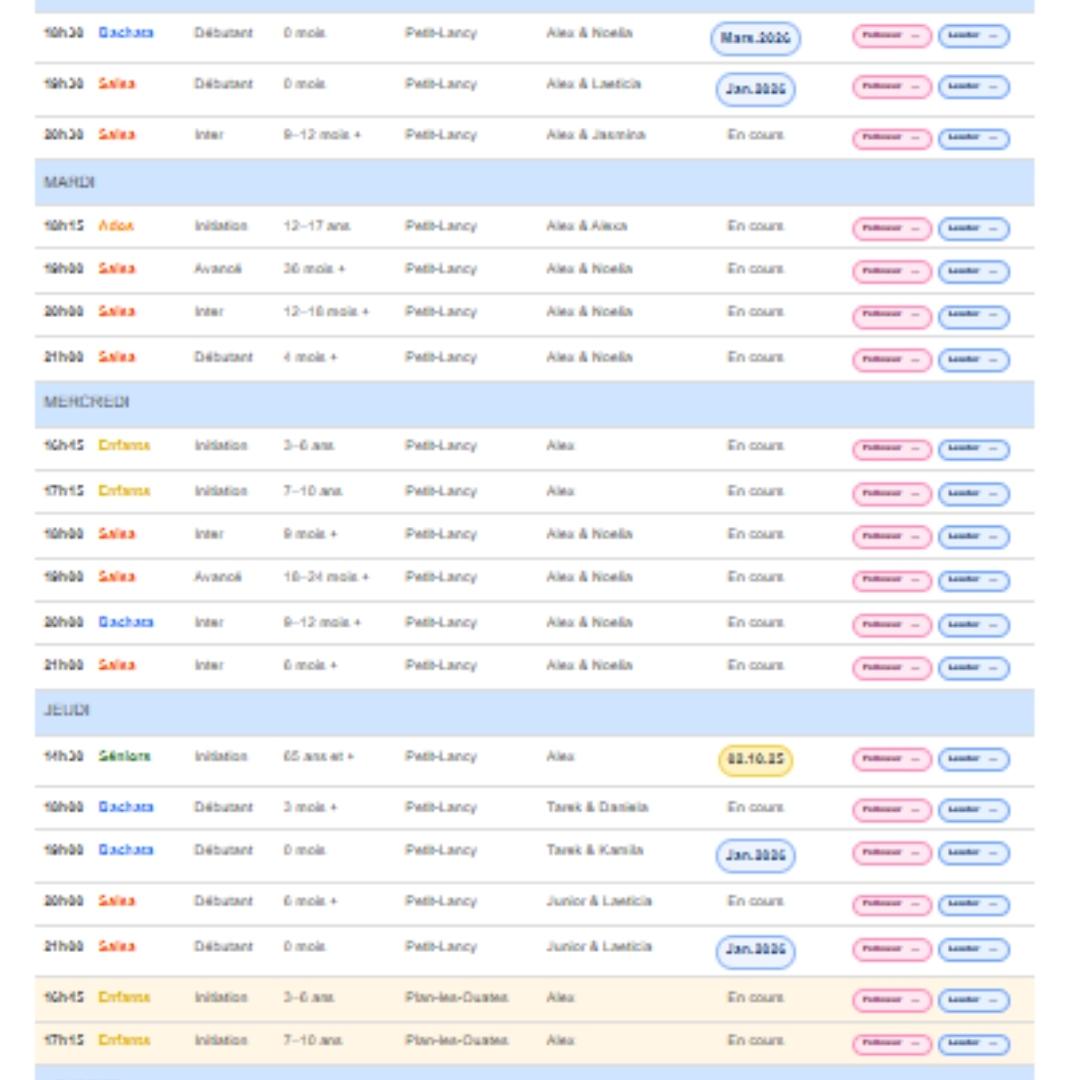Select Follower in Junior & Laeticia 6 mois + row

tap(892, 904)
